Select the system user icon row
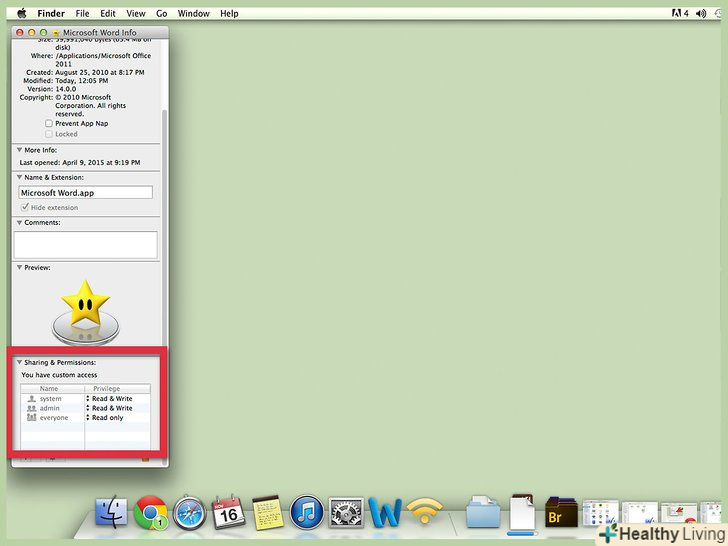728x546 pixels. (x=32, y=399)
